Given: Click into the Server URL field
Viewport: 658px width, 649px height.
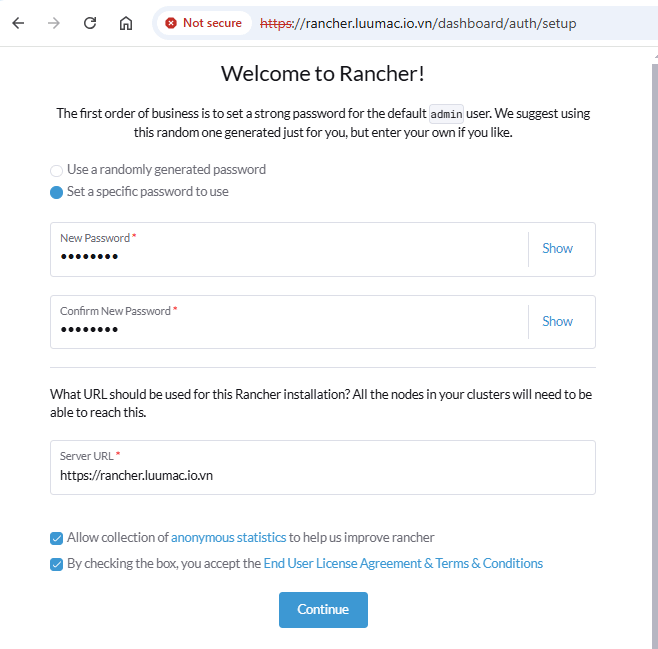Looking at the screenshot, I should (323, 467).
